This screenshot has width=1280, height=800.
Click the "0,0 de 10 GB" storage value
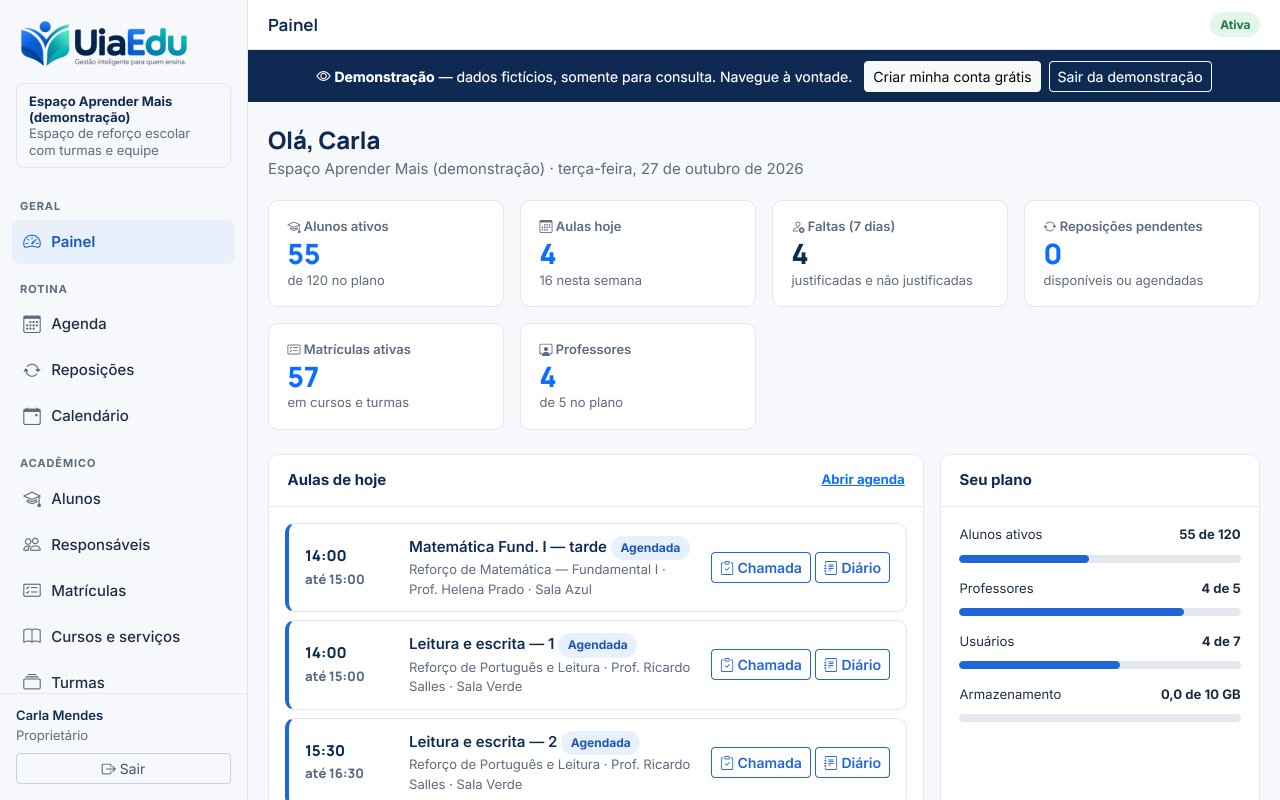tap(1201, 694)
